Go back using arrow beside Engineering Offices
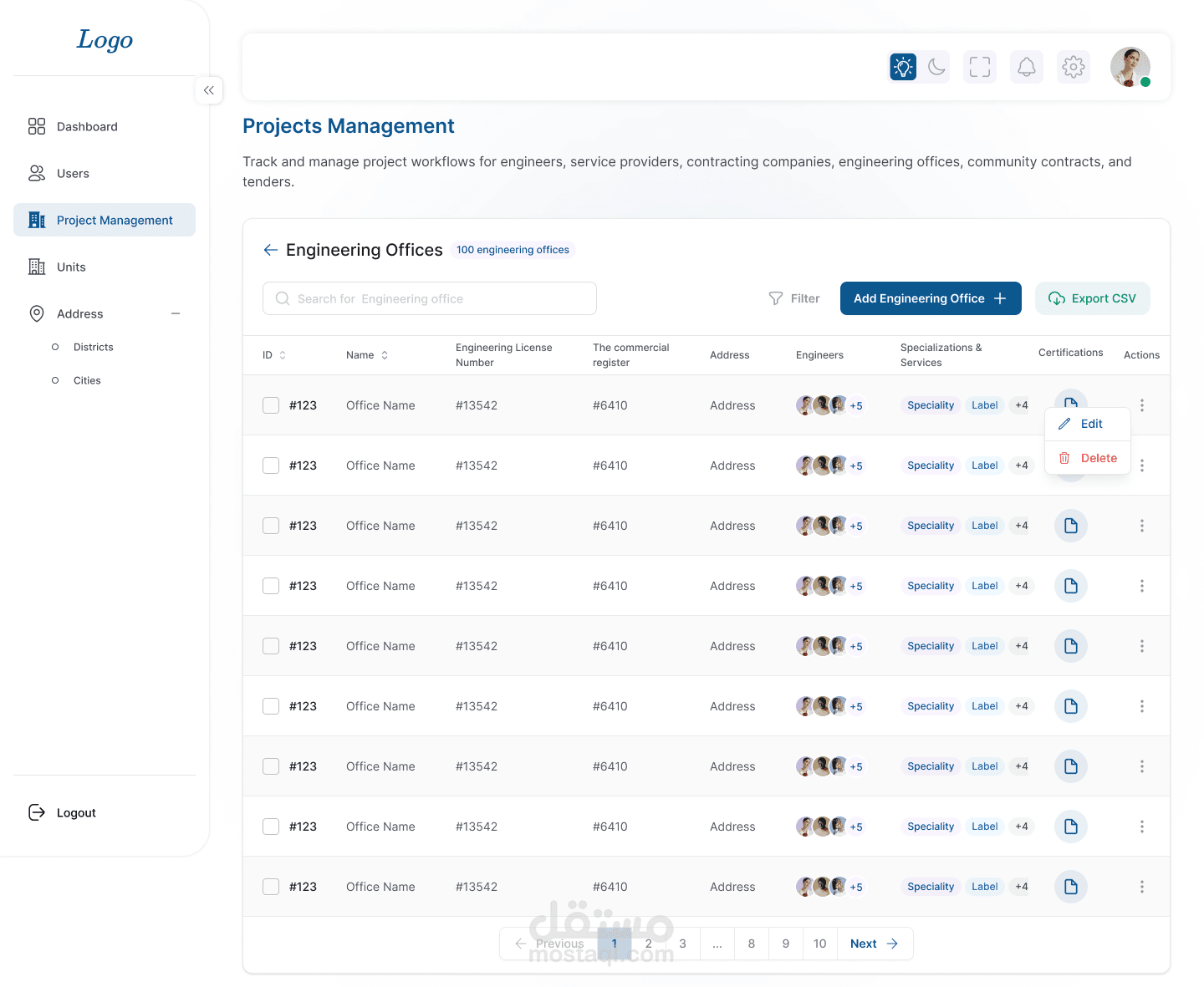 point(270,250)
